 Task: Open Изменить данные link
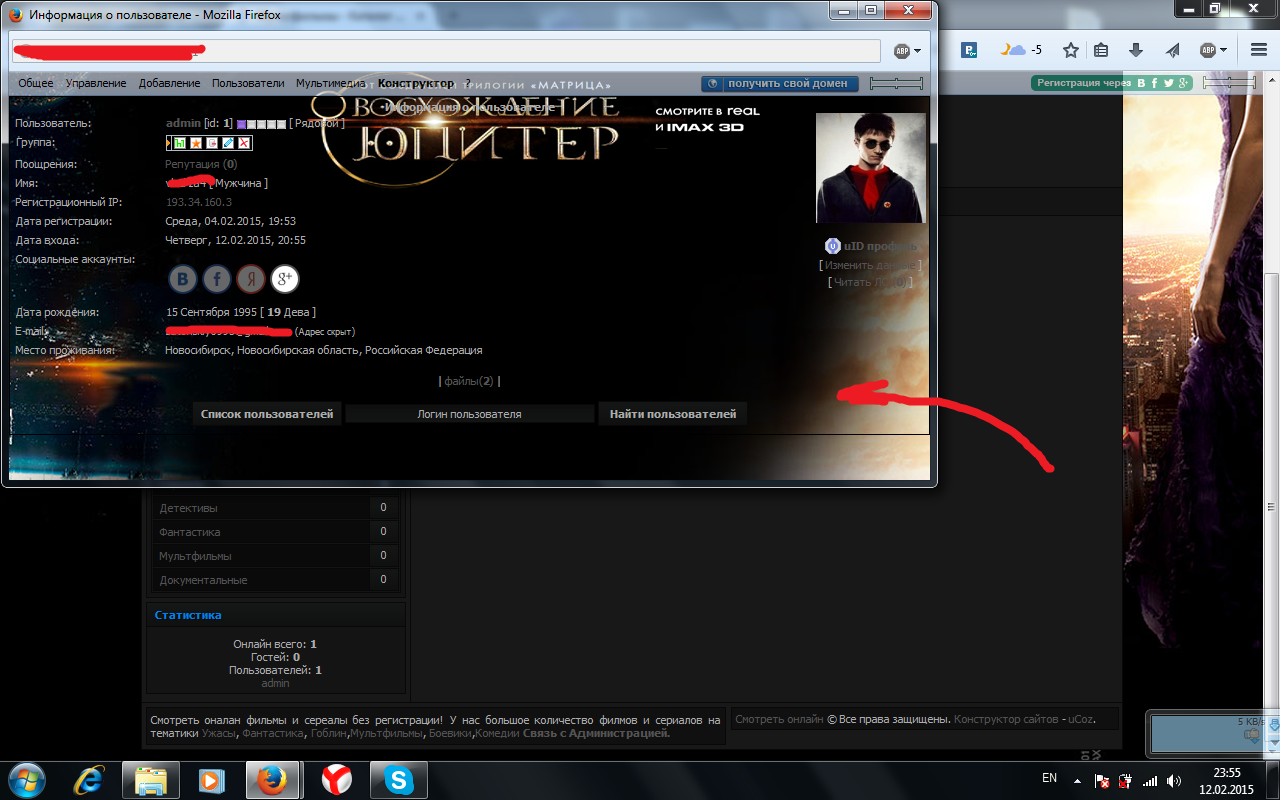pyautogui.click(x=870, y=265)
